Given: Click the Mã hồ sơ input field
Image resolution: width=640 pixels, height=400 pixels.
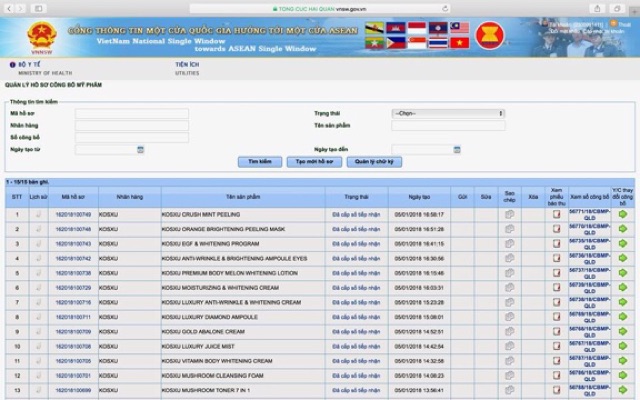Looking at the screenshot, I should (x=132, y=113).
